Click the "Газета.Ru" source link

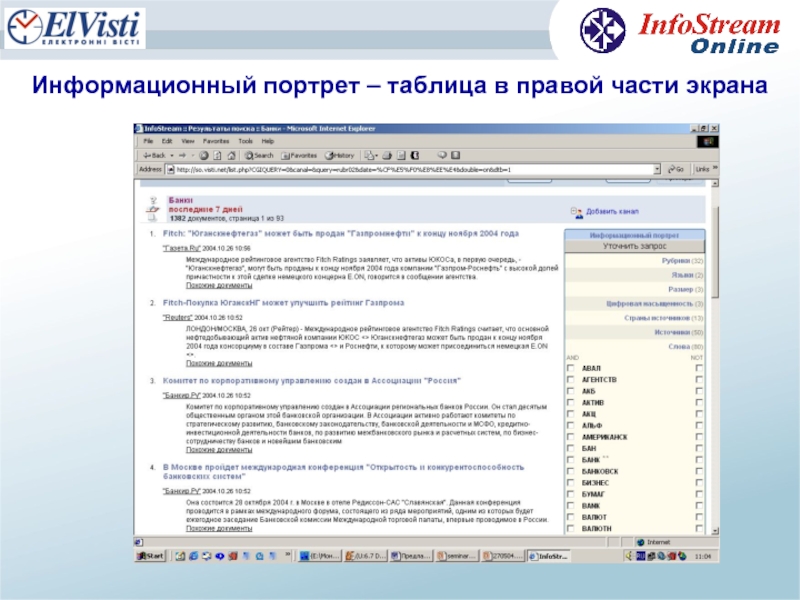point(182,248)
